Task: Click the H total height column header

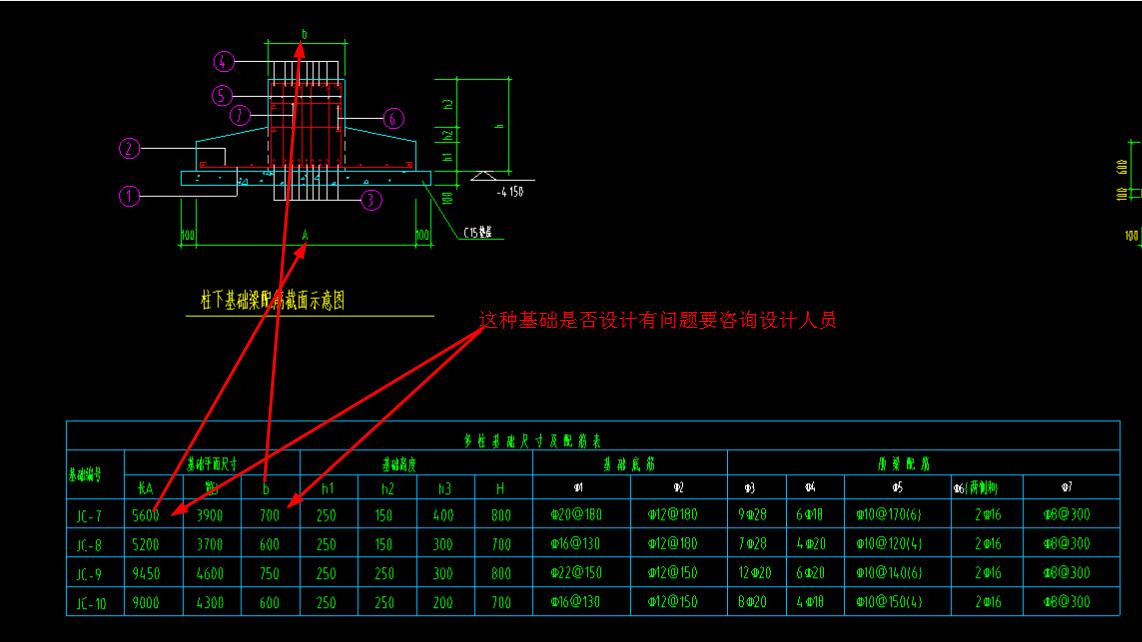Action: coord(500,488)
